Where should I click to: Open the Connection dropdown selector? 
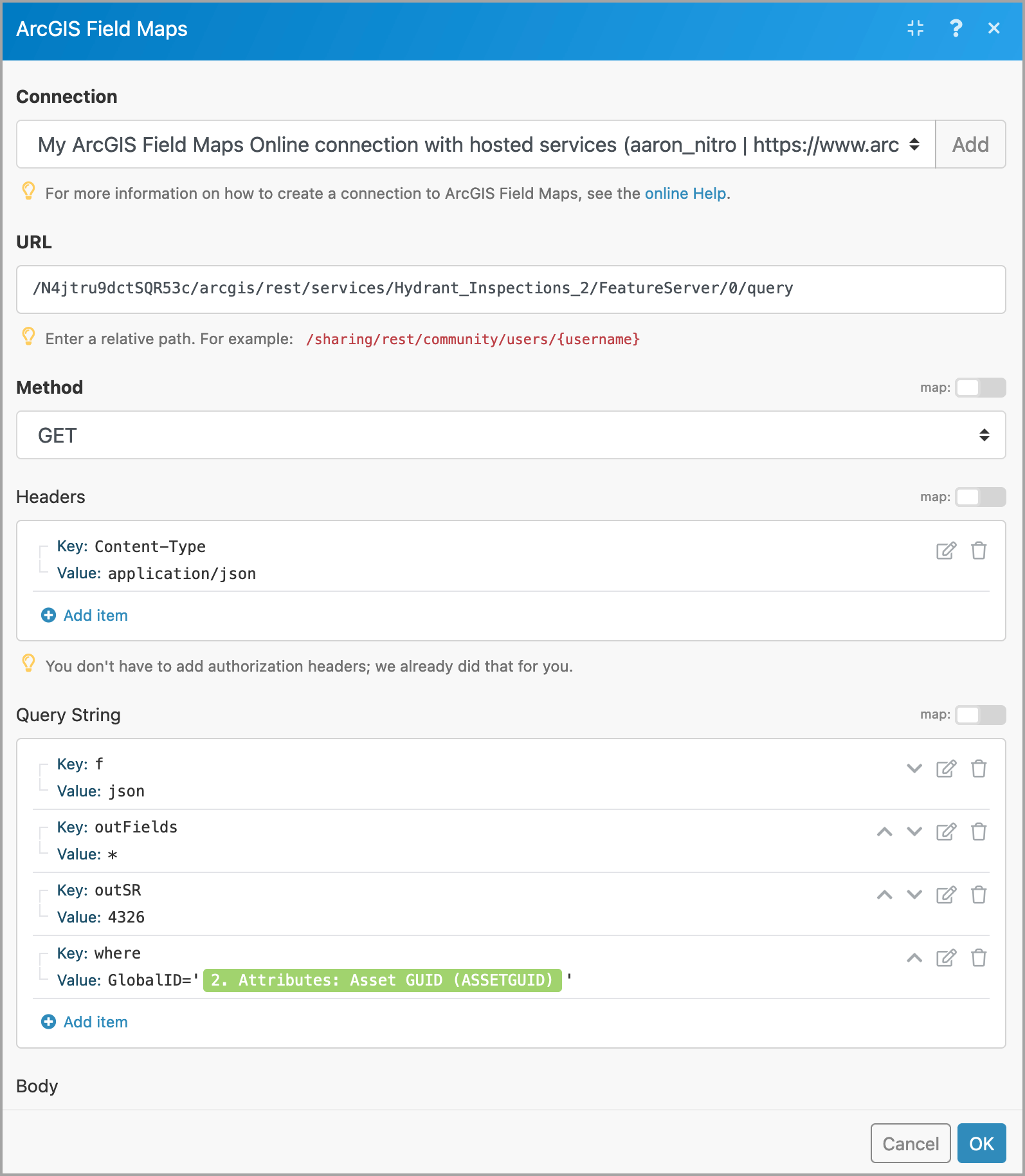[476, 145]
